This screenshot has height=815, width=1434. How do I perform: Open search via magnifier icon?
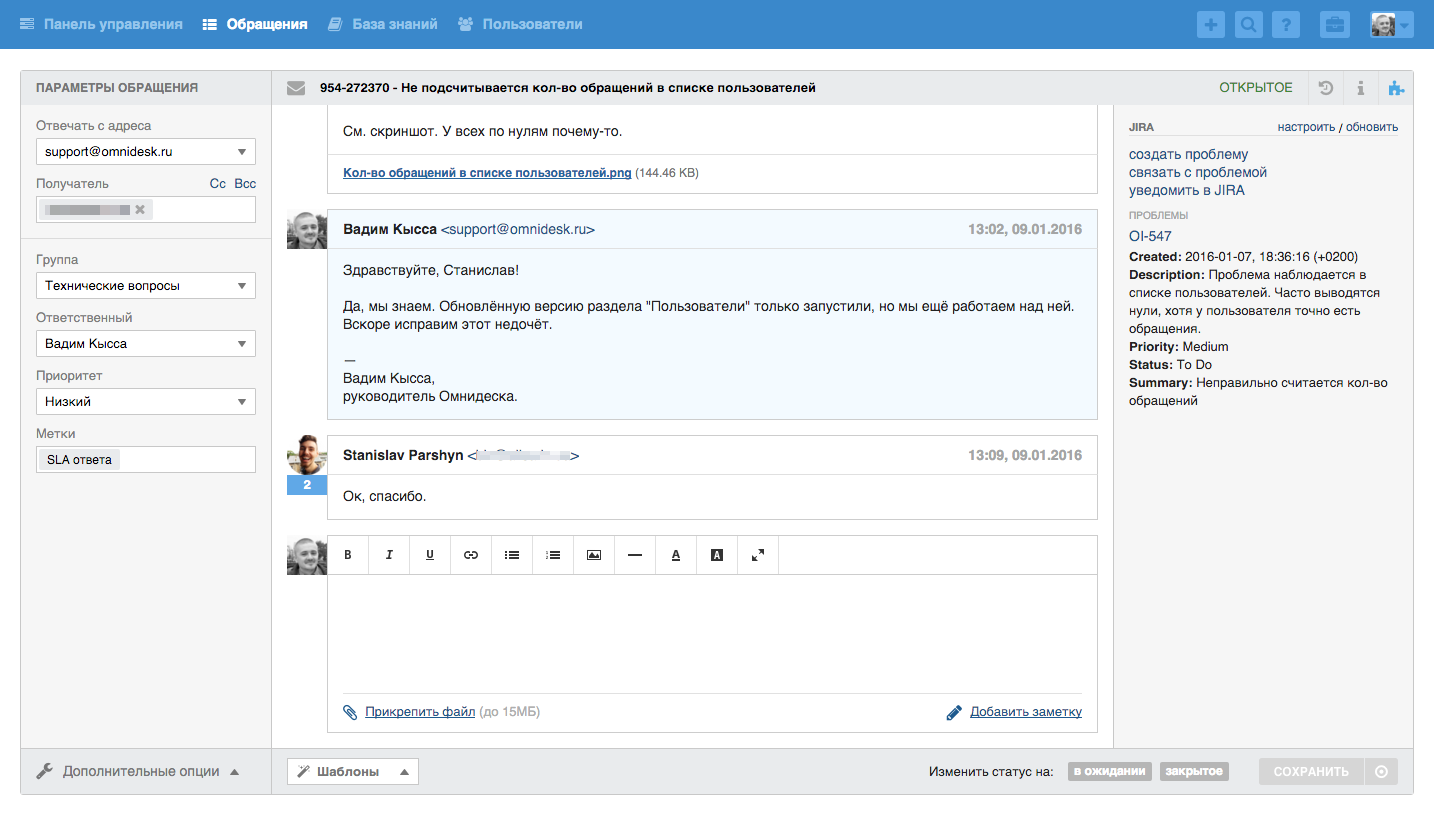point(1248,25)
